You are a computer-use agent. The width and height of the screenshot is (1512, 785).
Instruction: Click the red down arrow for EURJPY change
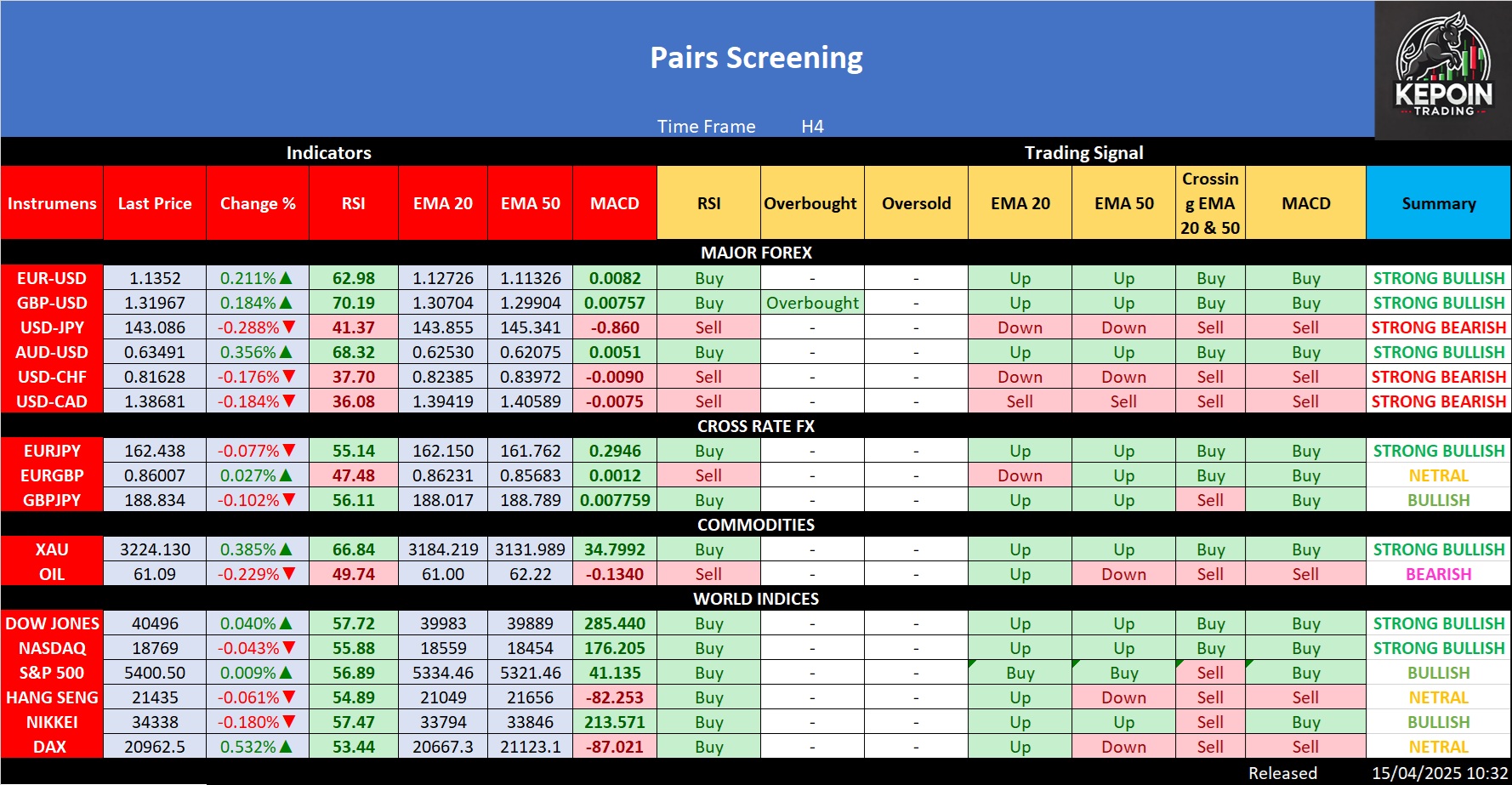pyautogui.click(x=289, y=451)
